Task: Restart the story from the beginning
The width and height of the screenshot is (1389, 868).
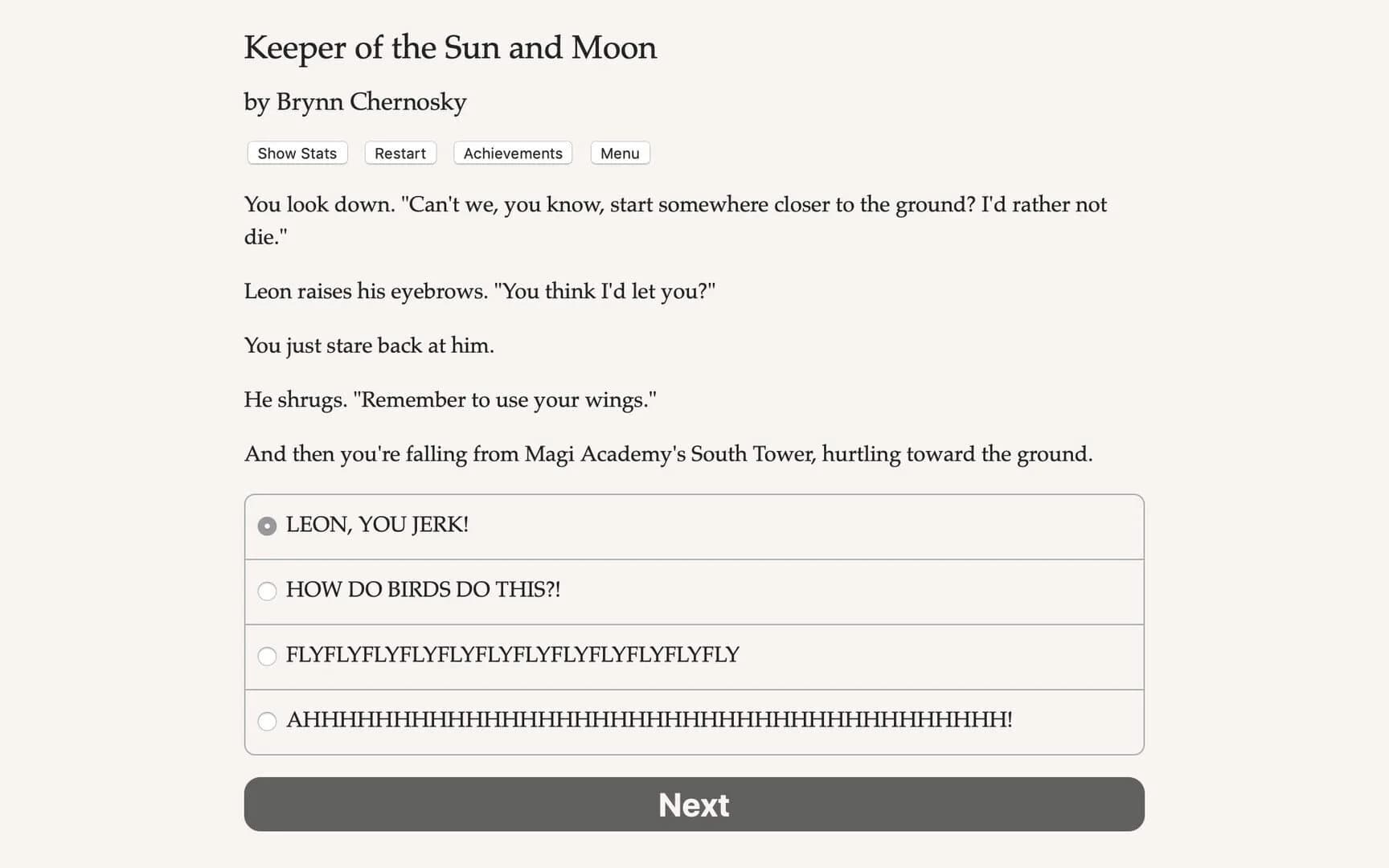Action: pyautogui.click(x=399, y=153)
